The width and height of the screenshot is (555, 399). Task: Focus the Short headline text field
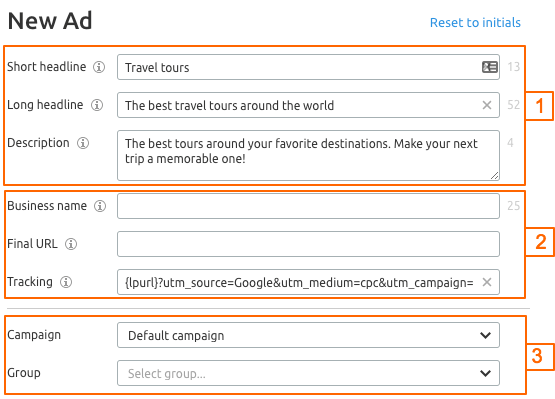click(x=308, y=67)
